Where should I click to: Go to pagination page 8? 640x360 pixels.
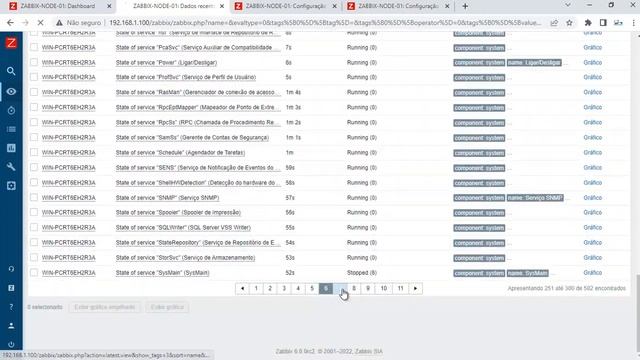[354, 289]
